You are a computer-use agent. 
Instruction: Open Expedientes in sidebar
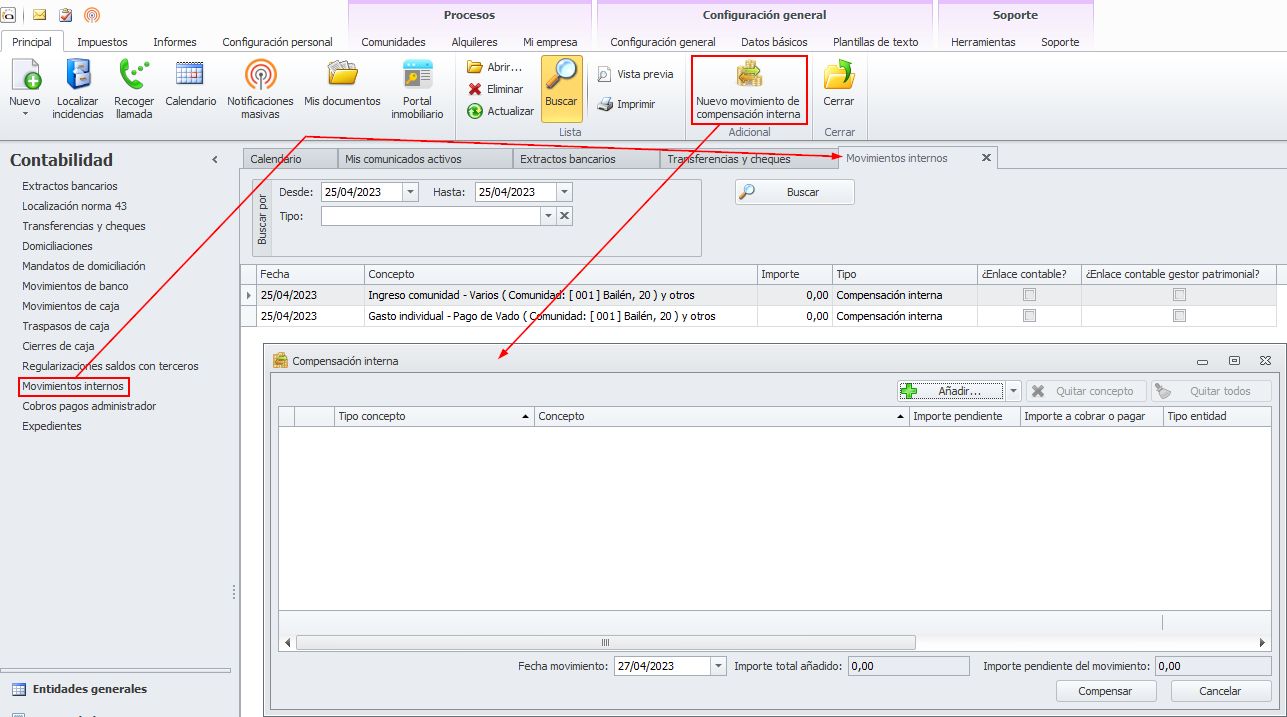[x=52, y=426]
